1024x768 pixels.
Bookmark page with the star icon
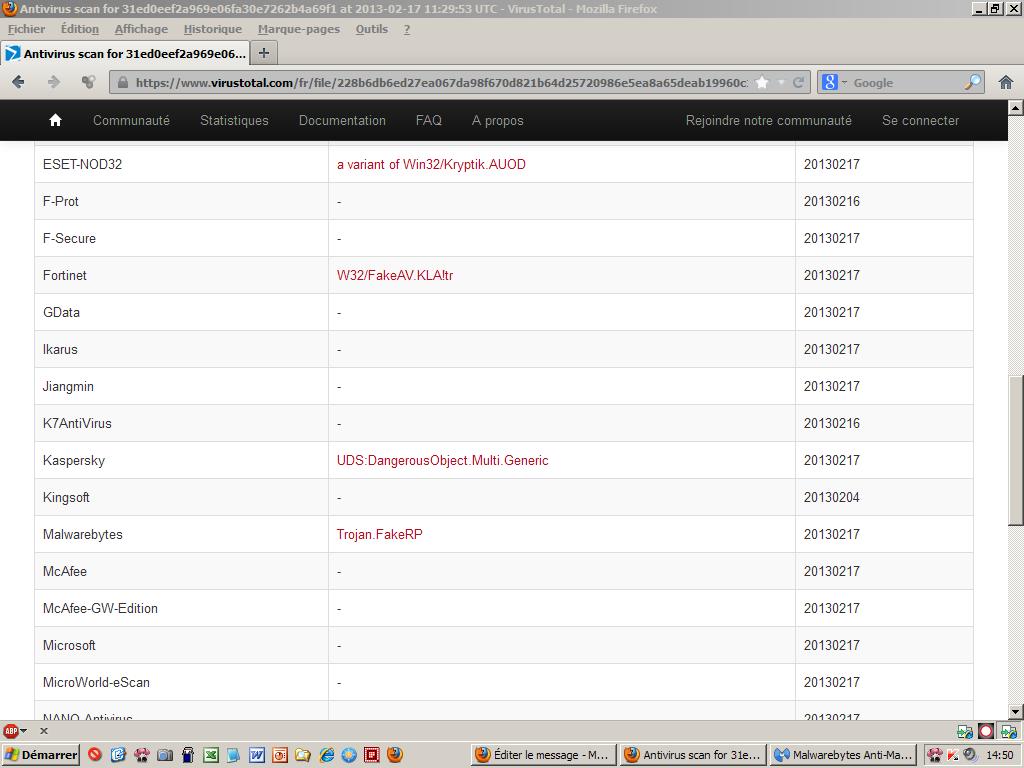click(x=762, y=82)
